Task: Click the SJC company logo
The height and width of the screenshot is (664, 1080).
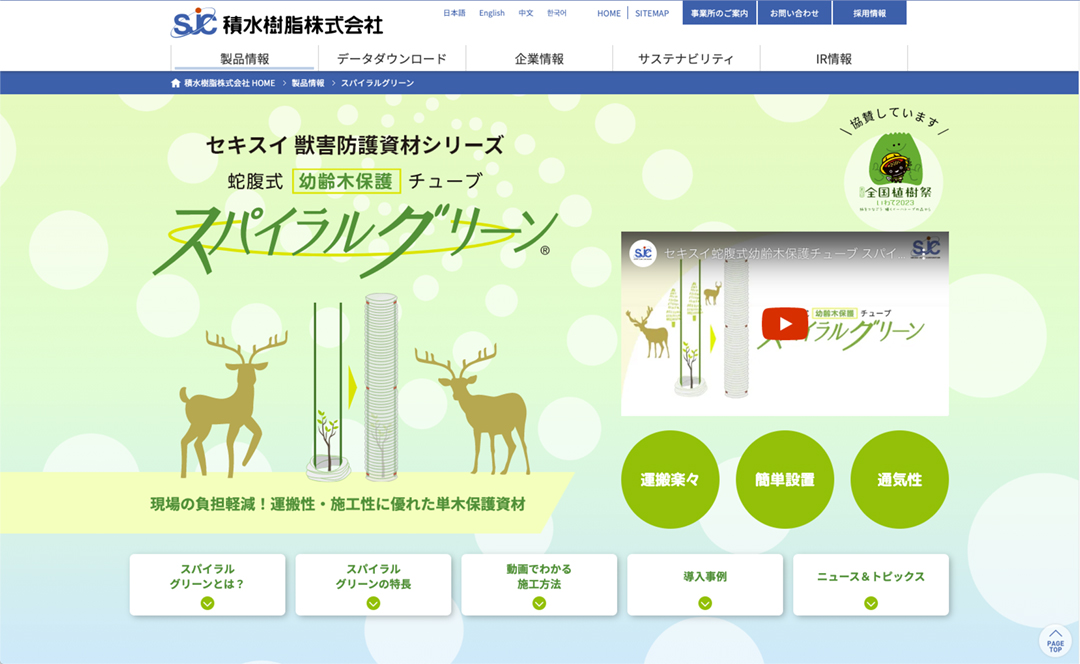Action: [x=194, y=23]
